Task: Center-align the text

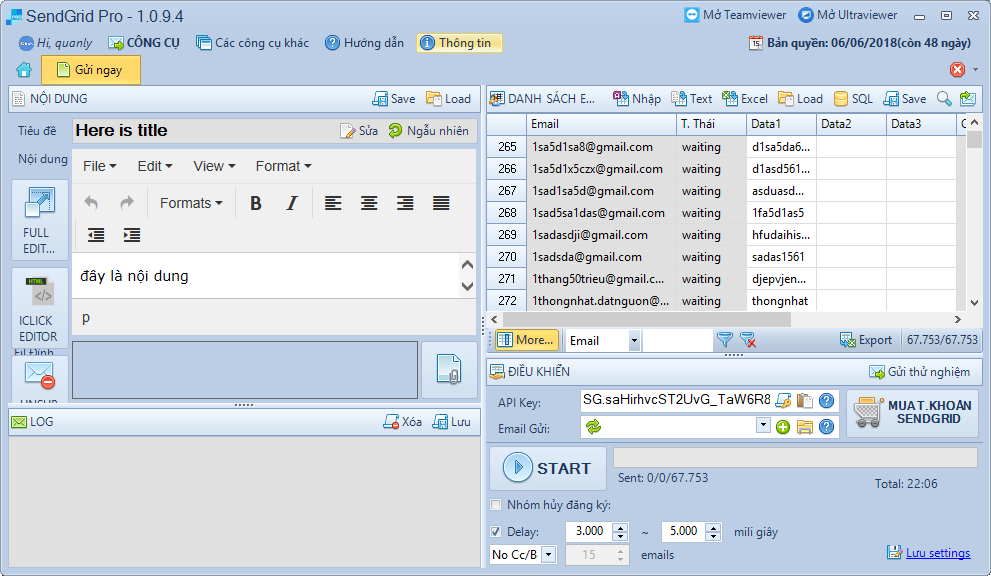Action: pyautogui.click(x=369, y=203)
